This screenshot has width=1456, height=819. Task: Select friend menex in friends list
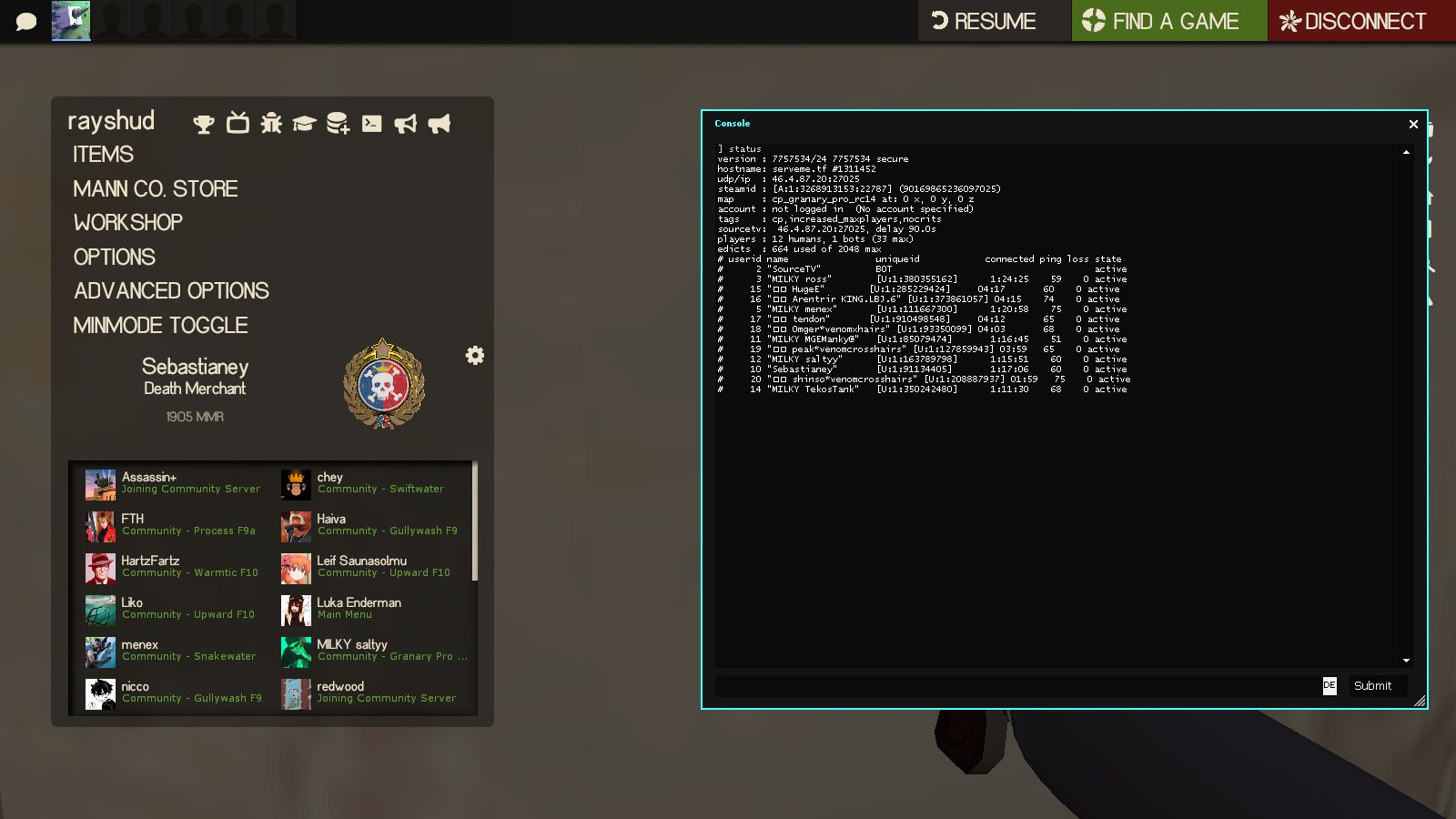click(173, 651)
